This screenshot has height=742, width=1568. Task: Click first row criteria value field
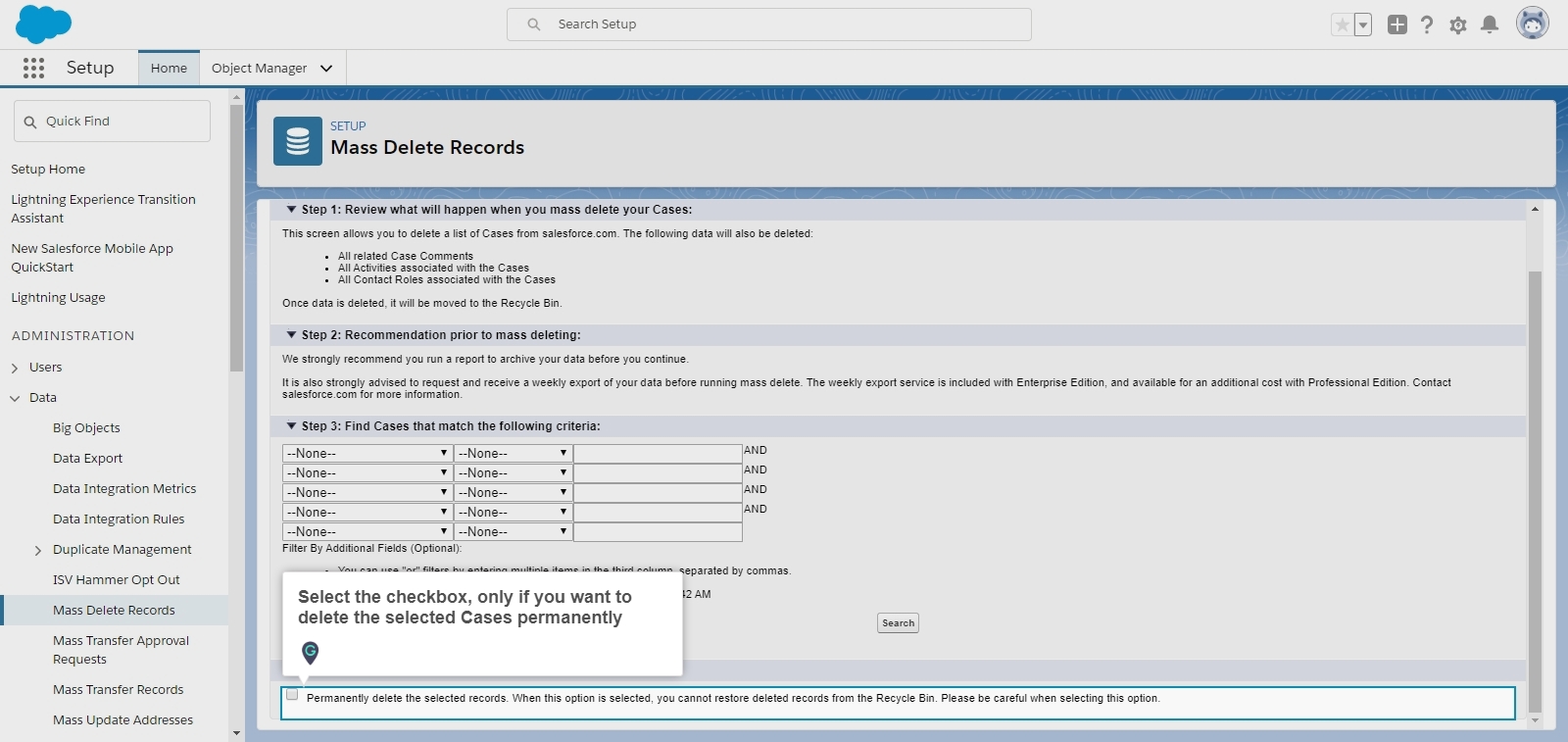(x=658, y=453)
